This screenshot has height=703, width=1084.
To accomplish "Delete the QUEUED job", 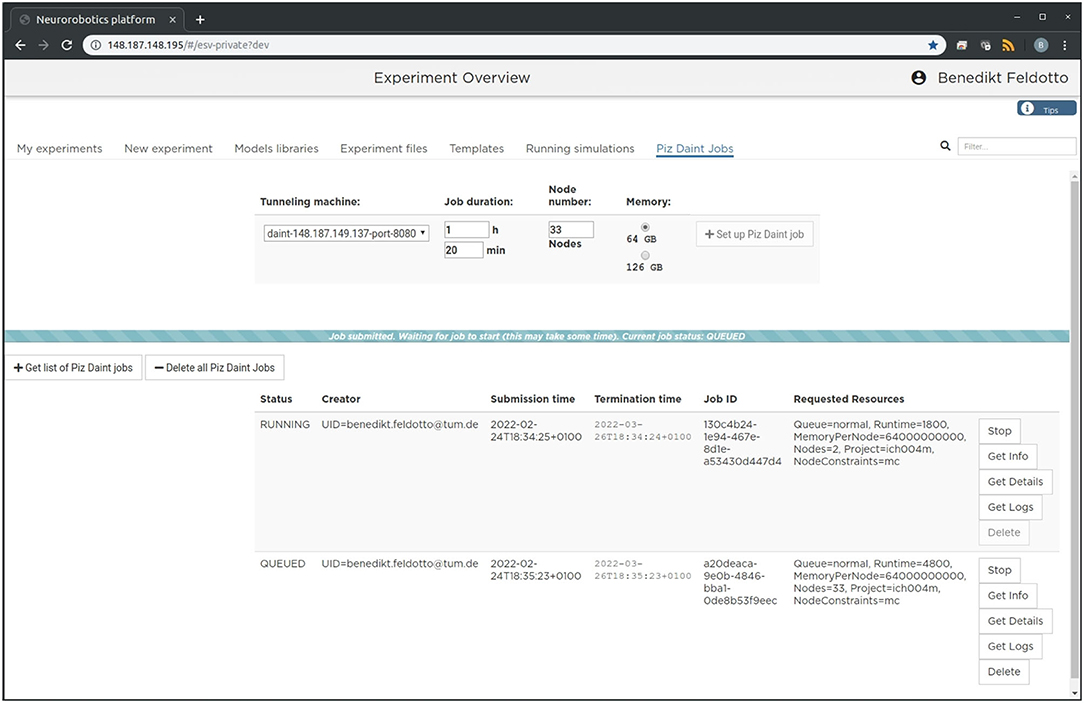I will tap(1004, 672).
